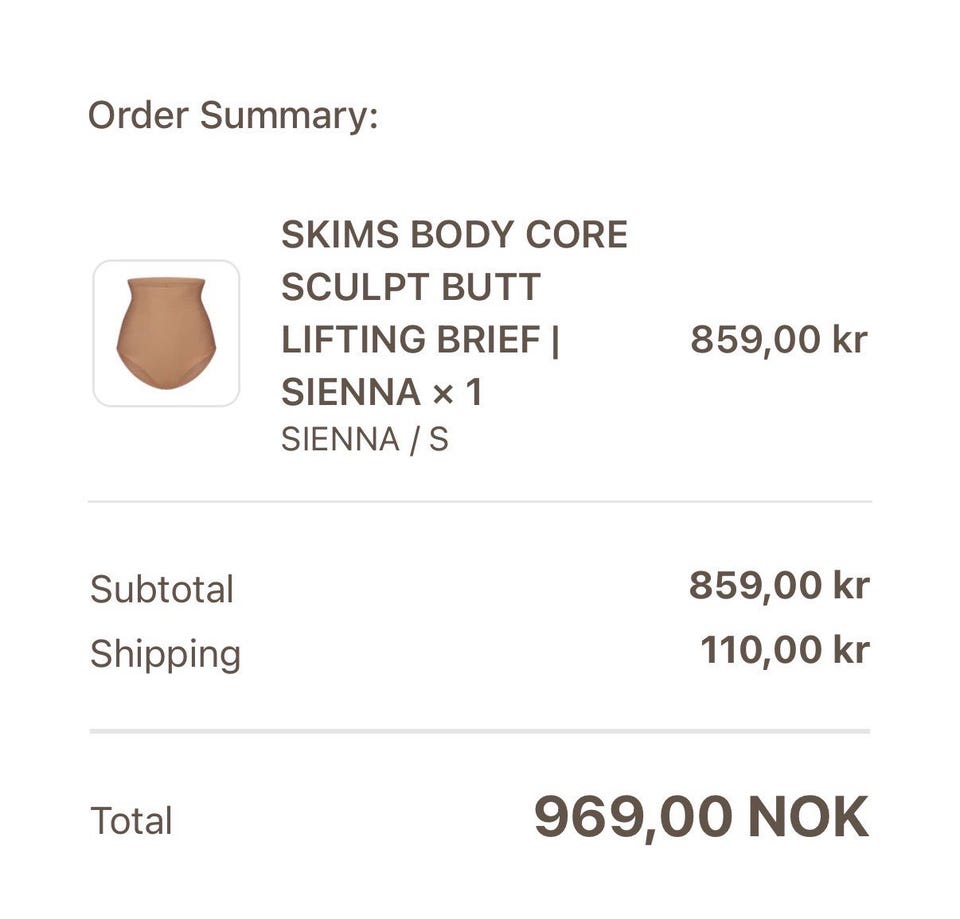Select the subtotal amount 859,00 kr

tap(779, 585)
